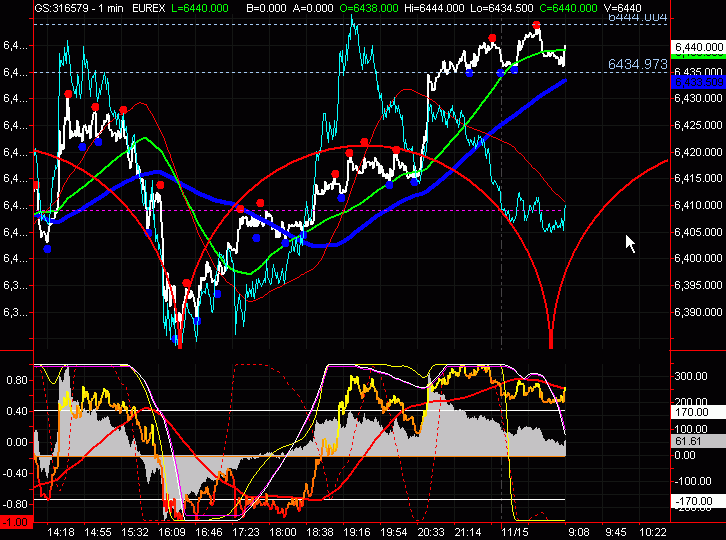Click the 6,405.000 price axis label
This screenshot has width=726, height=540.
click(698, 232)
